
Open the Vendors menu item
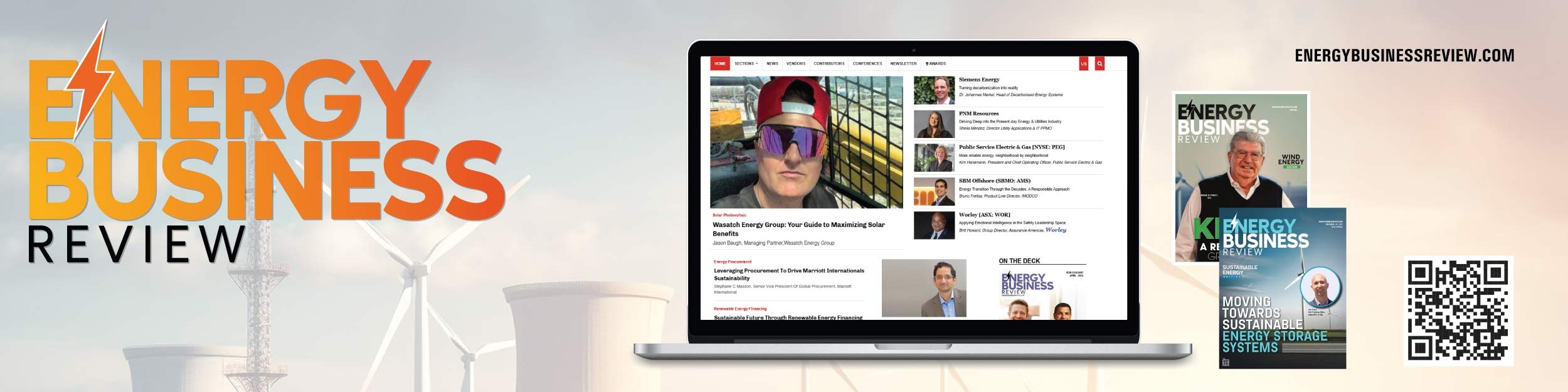(796, 63)
